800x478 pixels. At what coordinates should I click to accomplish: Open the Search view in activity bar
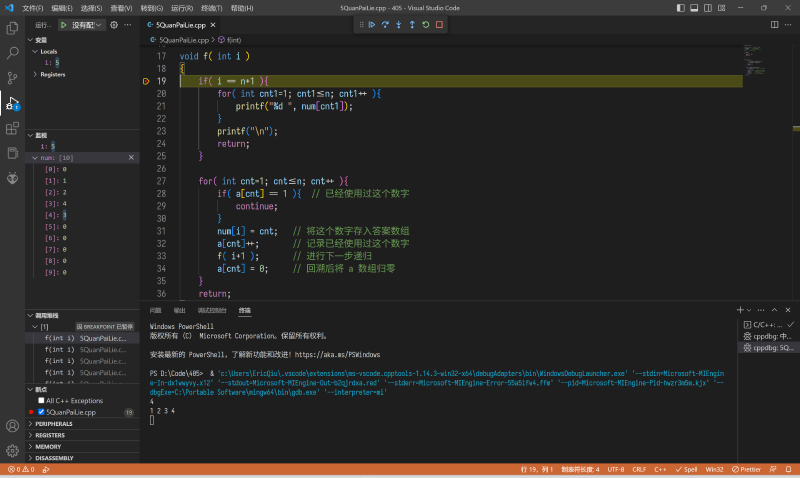tap(12, 53)
